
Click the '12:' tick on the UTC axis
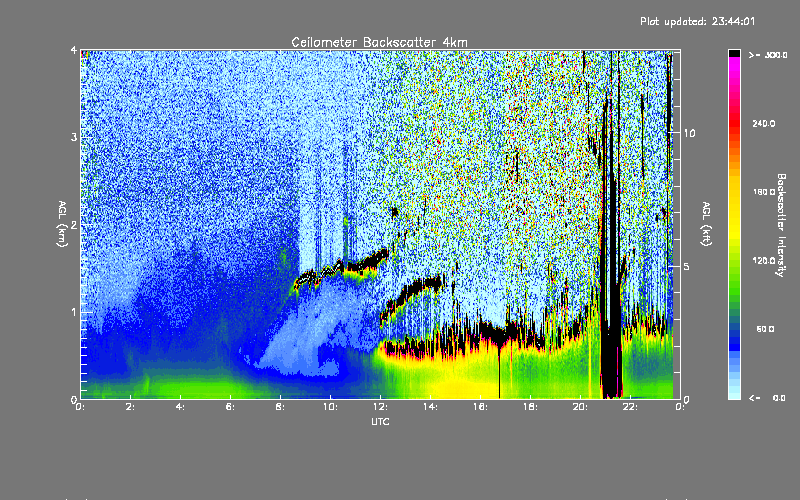tap(381, 407)
